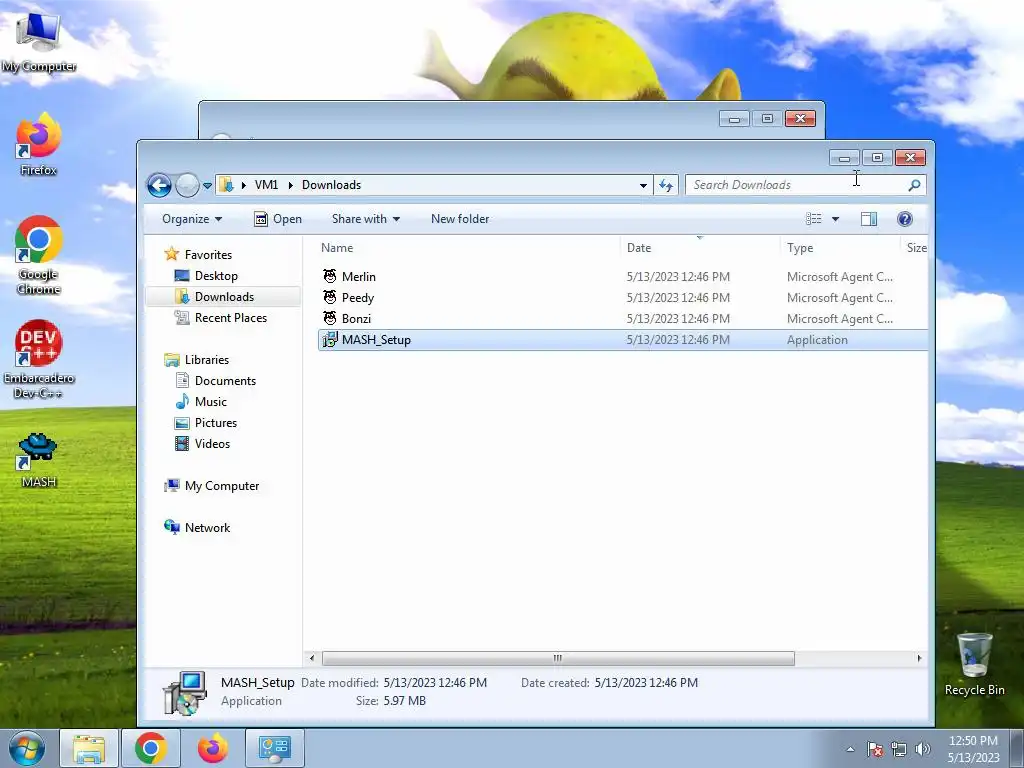Open volume speaker tray icon
Screen dimensions: 1024x768
pyautogui.click(x=922, y=749)
